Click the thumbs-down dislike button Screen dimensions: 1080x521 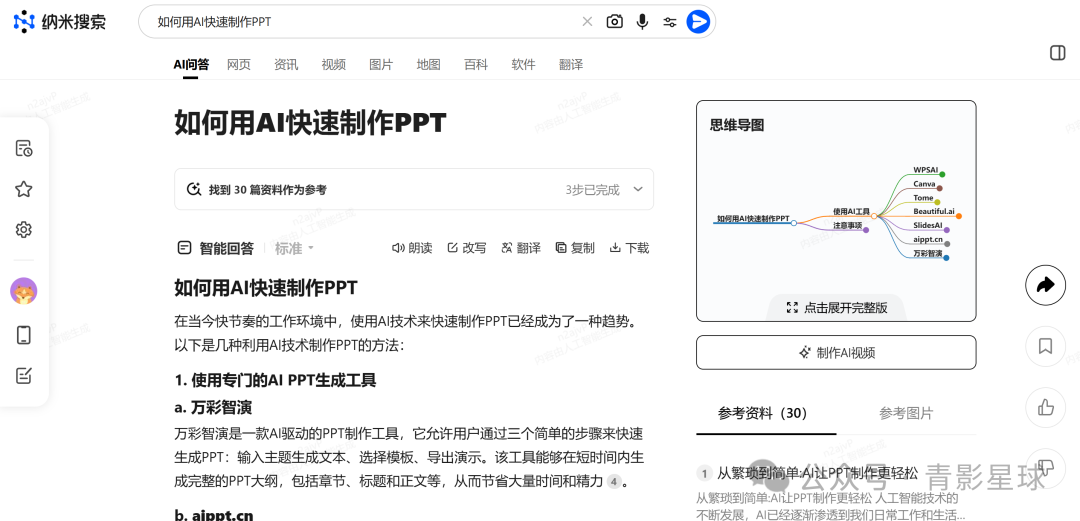coord(1045,467)
